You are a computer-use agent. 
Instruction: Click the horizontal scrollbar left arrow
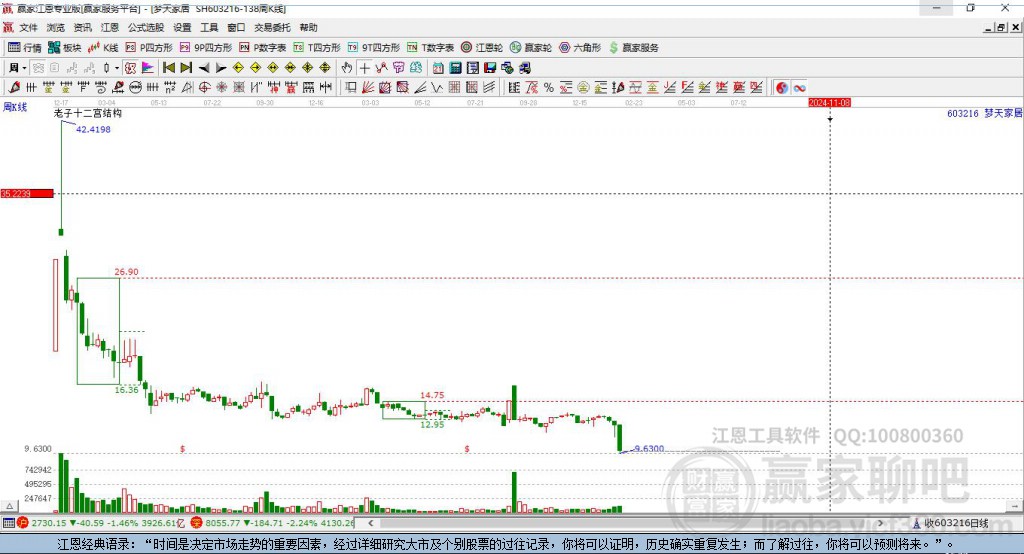coord(371,523)
